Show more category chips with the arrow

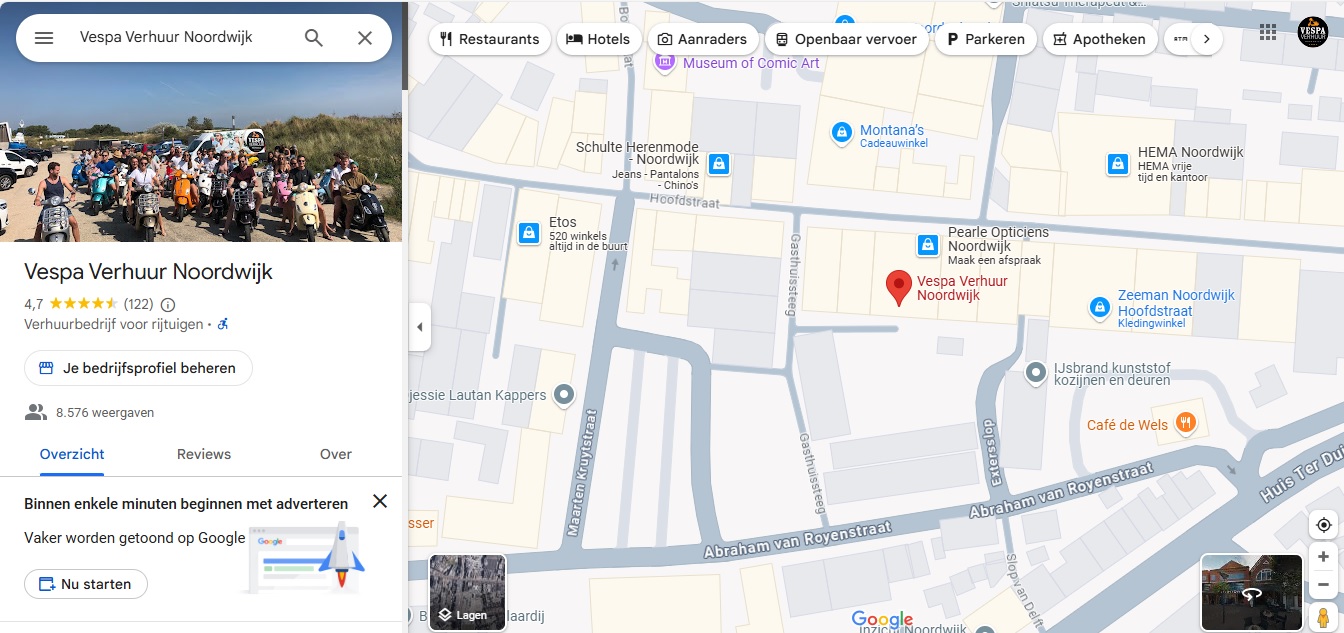click(1207, 39)
